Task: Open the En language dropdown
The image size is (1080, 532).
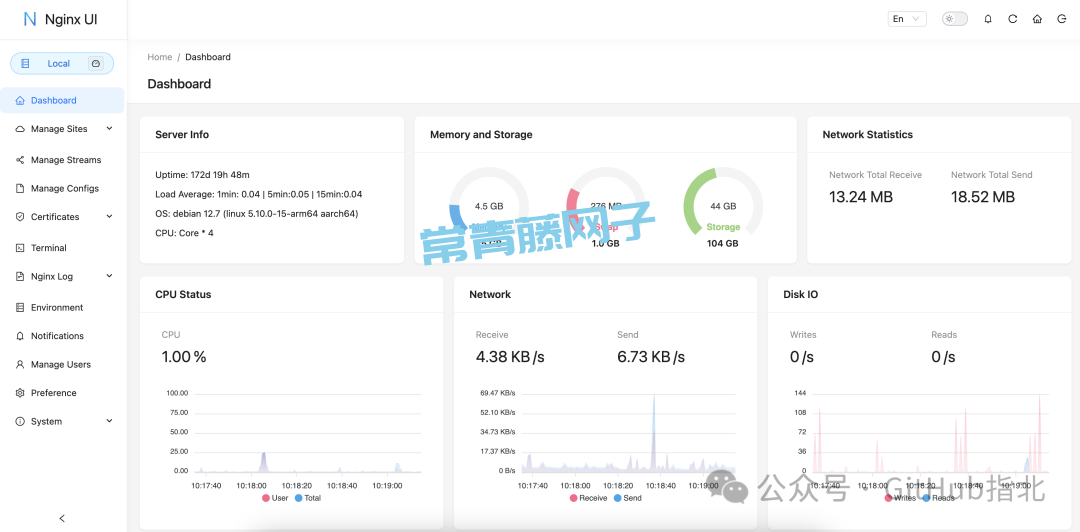Action: tap(906, 19)
